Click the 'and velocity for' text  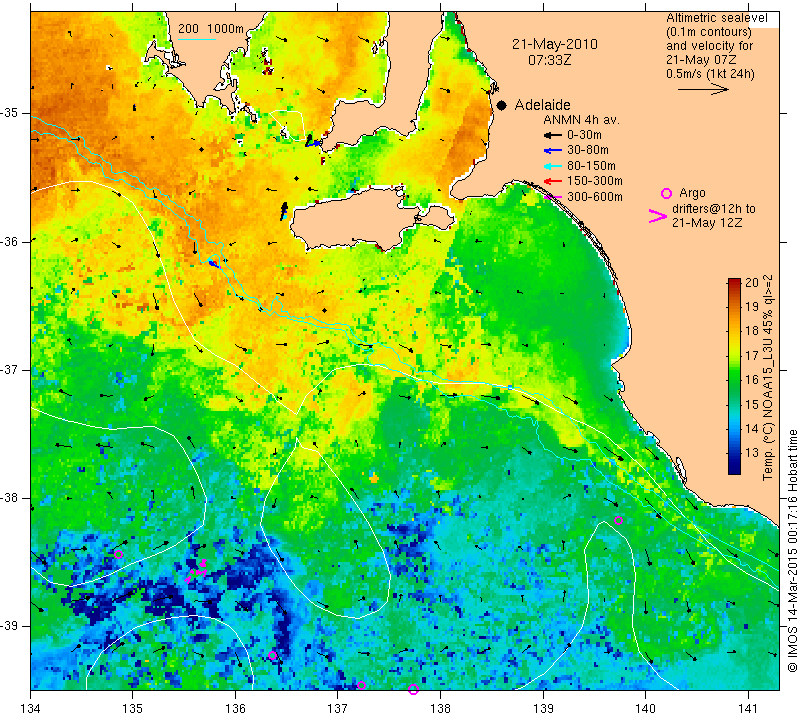click(x=709, y=46)
